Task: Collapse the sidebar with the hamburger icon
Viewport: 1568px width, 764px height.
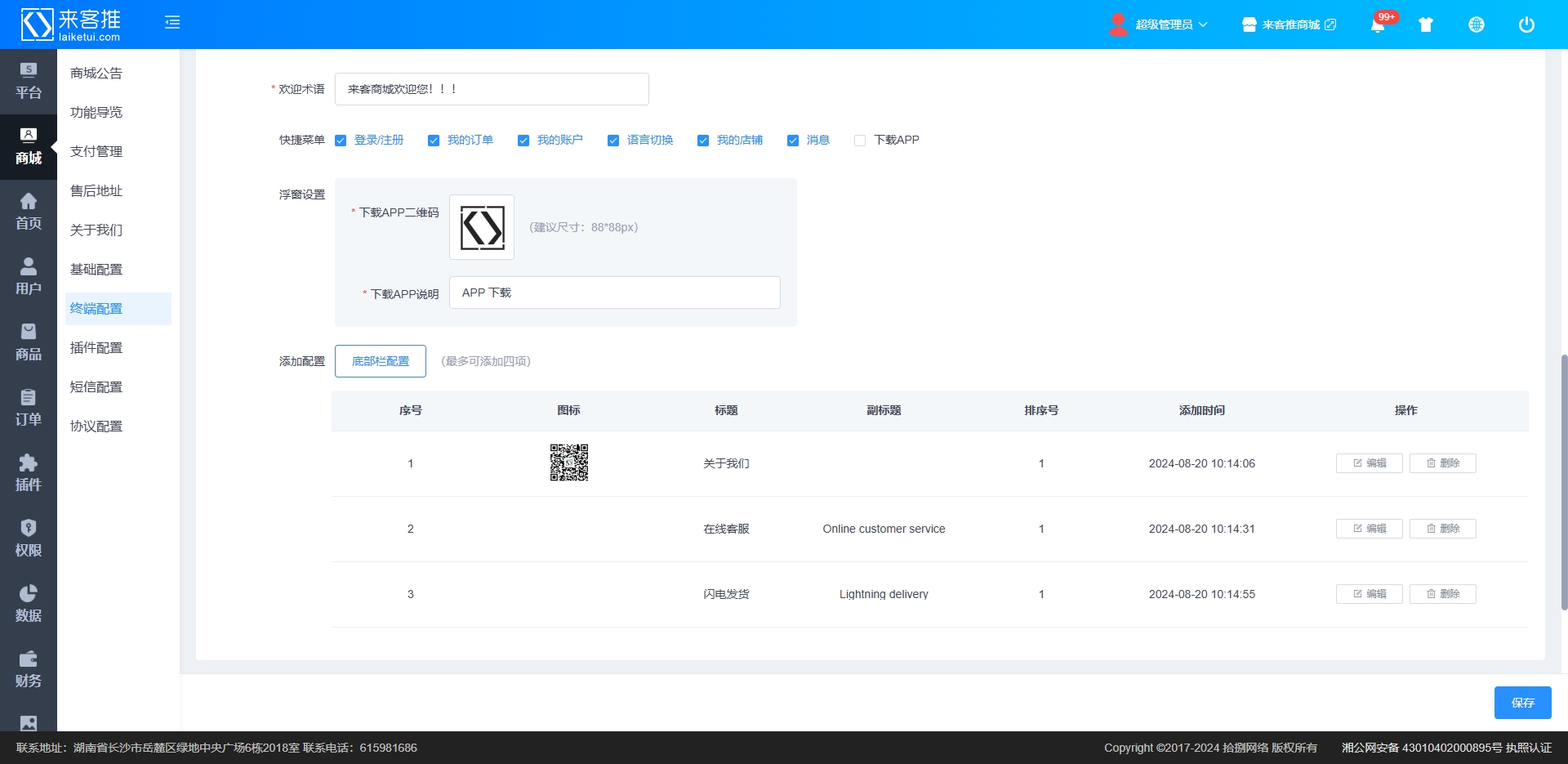Action: click(172, 23)
